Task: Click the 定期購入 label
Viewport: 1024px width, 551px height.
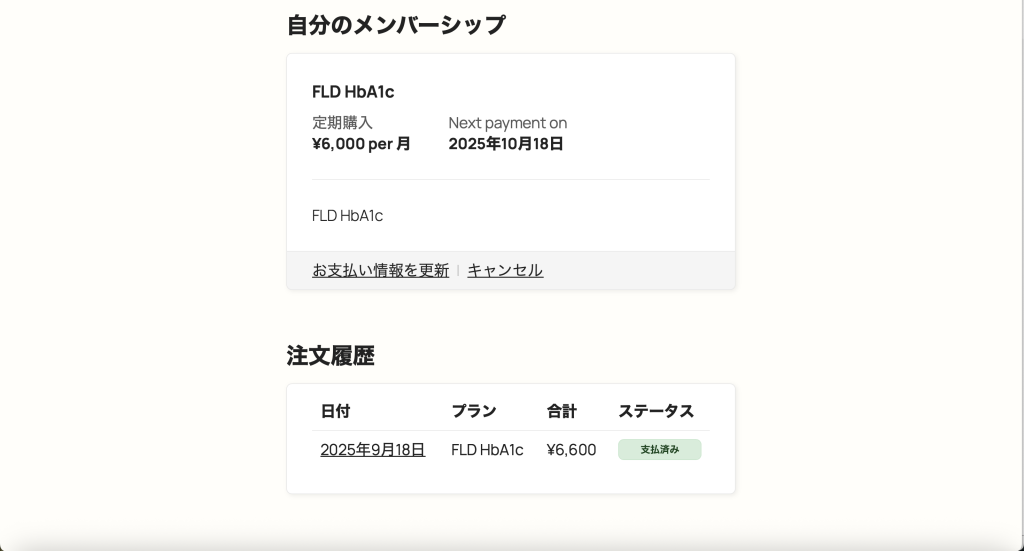Action: (342, 123)
